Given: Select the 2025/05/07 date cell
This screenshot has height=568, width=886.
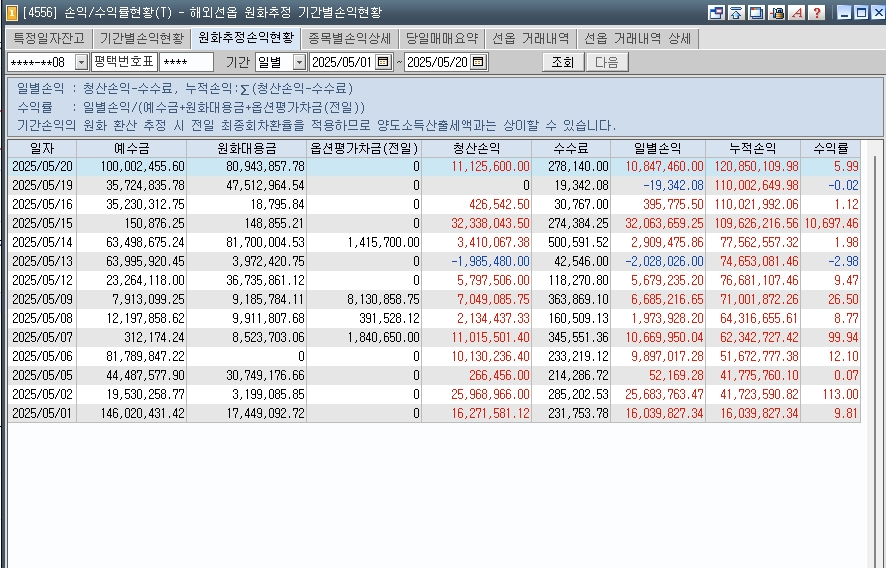Looking at the screenshot, I should coord(42,337).
